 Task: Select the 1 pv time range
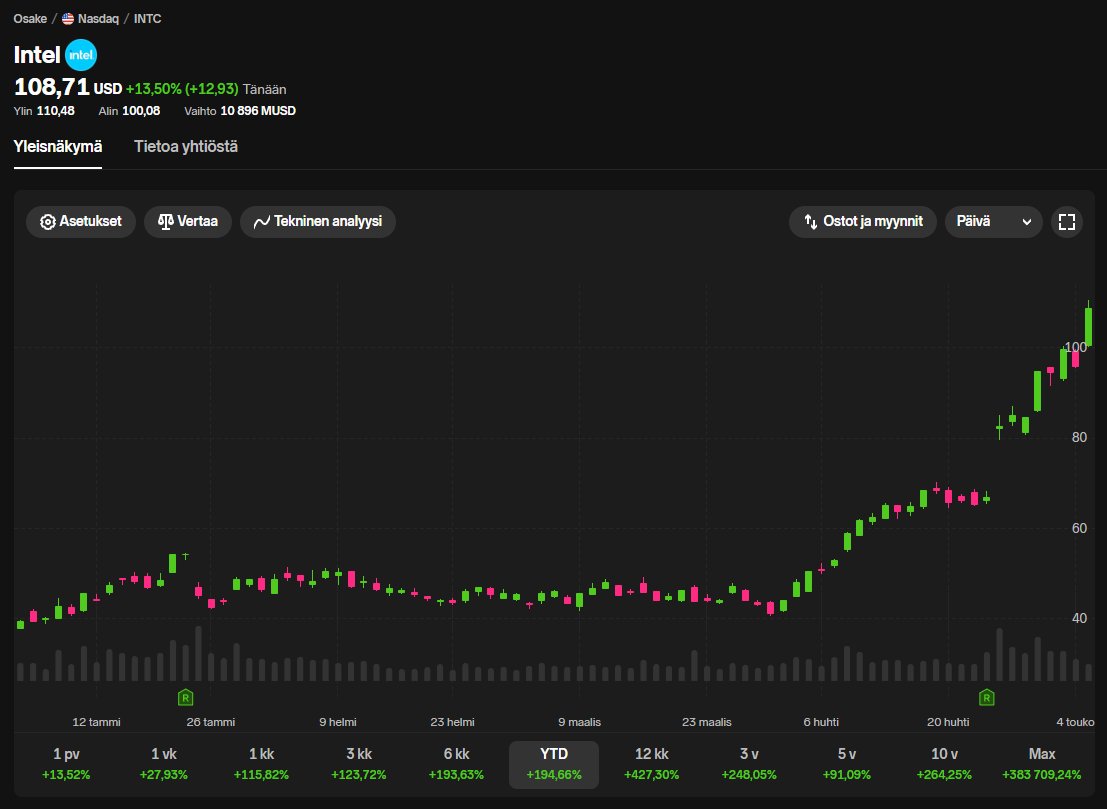click(66, 764)
